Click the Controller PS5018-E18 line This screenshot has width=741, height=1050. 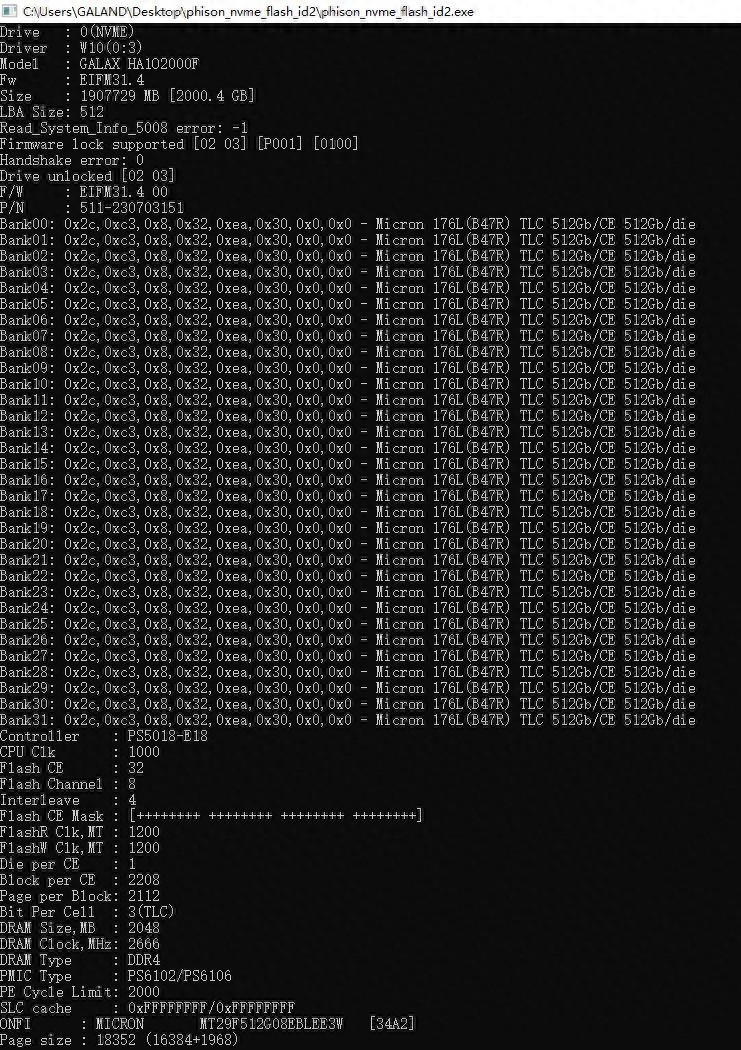[104, 736]
